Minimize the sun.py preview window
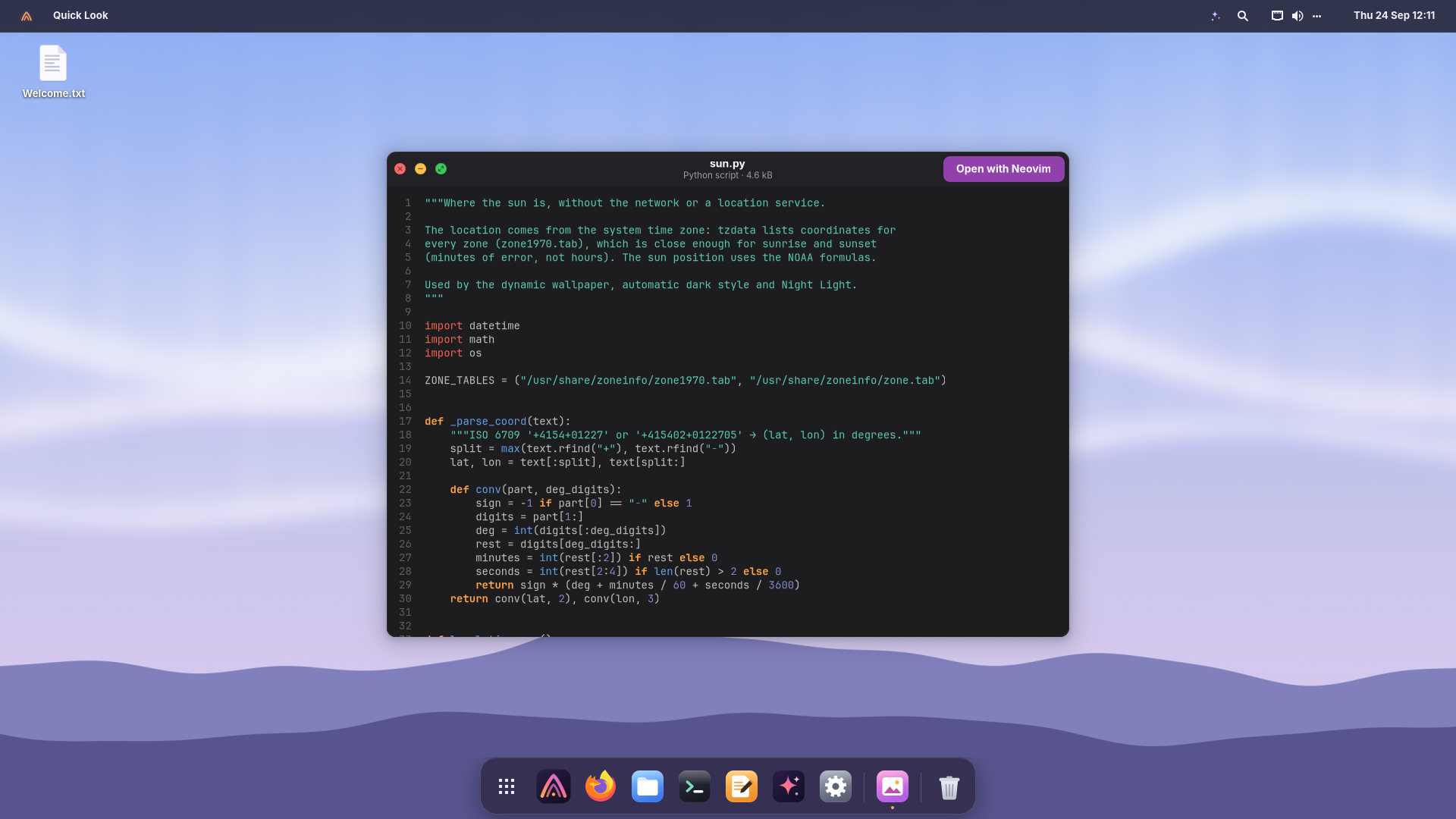 (421, 169)
